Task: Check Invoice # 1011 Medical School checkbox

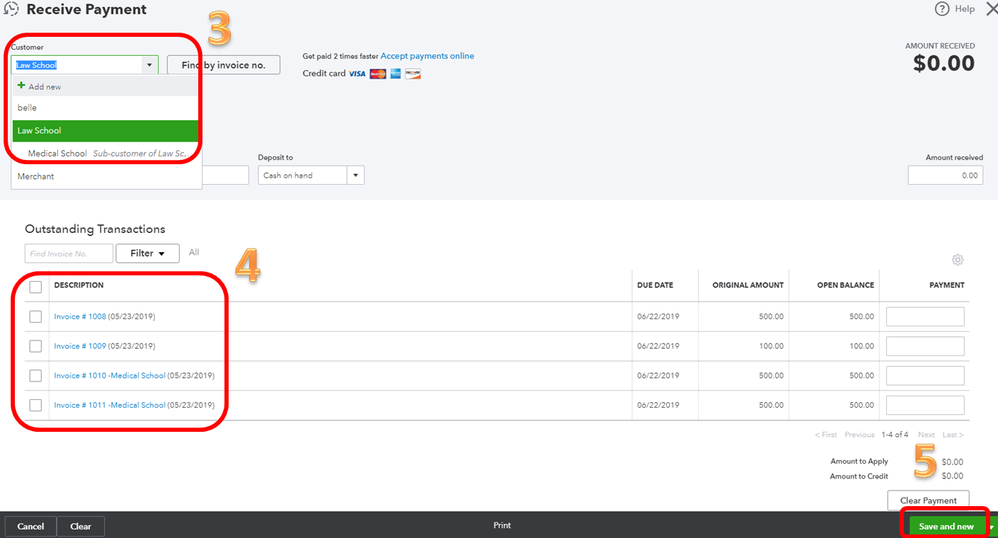Action: (x=36, y=405)
